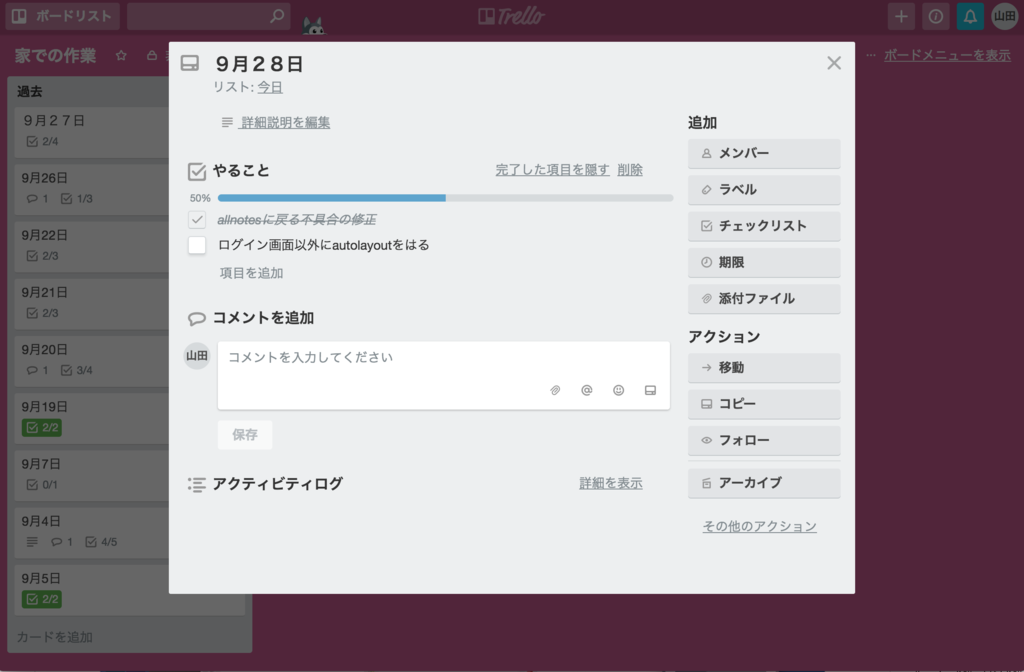Click the card title 9月28日
The image size is (1024, 672).
point(259,64)
